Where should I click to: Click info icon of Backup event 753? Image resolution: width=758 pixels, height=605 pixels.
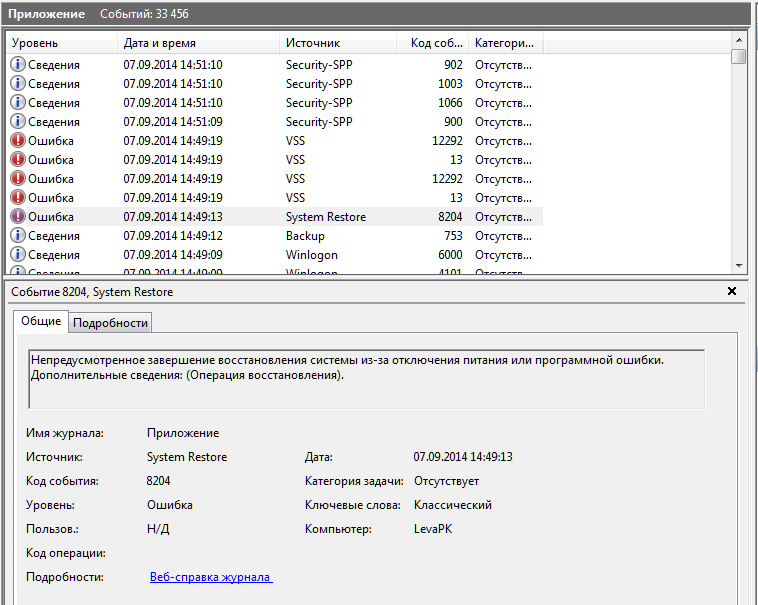pyautogui.click(x=17, y=236)
